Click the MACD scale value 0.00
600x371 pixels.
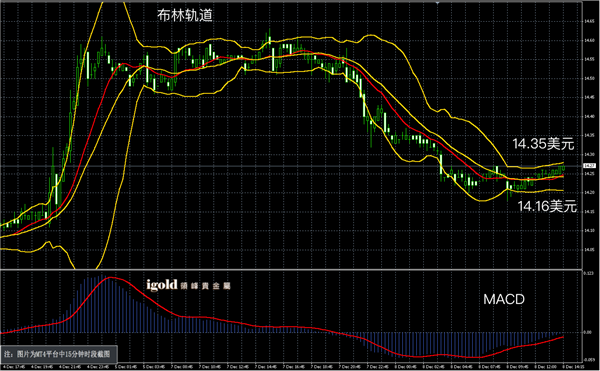tap(588, 332)
